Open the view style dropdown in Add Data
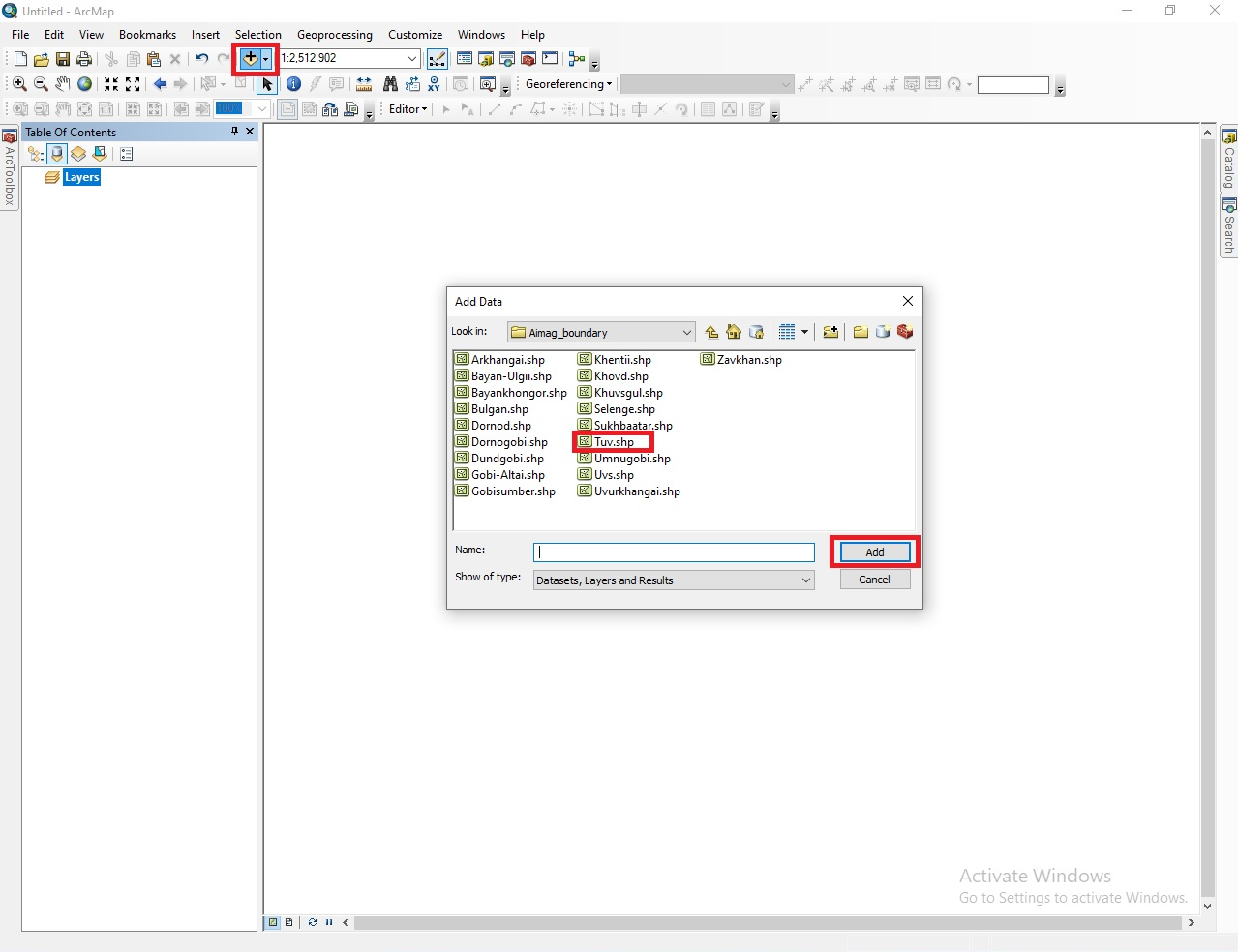Image resolution: width=1238 pixels, height=952 pixels. click(804, 332)
